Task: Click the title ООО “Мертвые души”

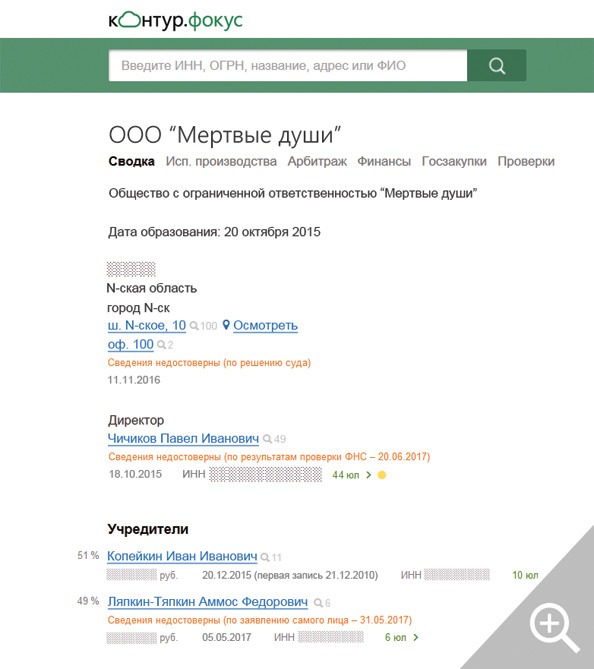Action: point(225,135)
